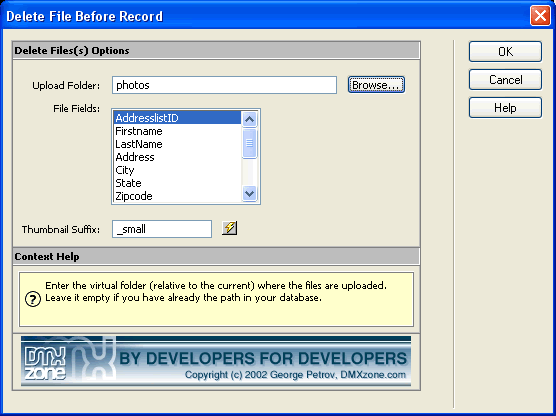The height and width of the screenshot is (416, 556).
Task: Click the DMXzone logo in the banner
Action: (45, 362)
